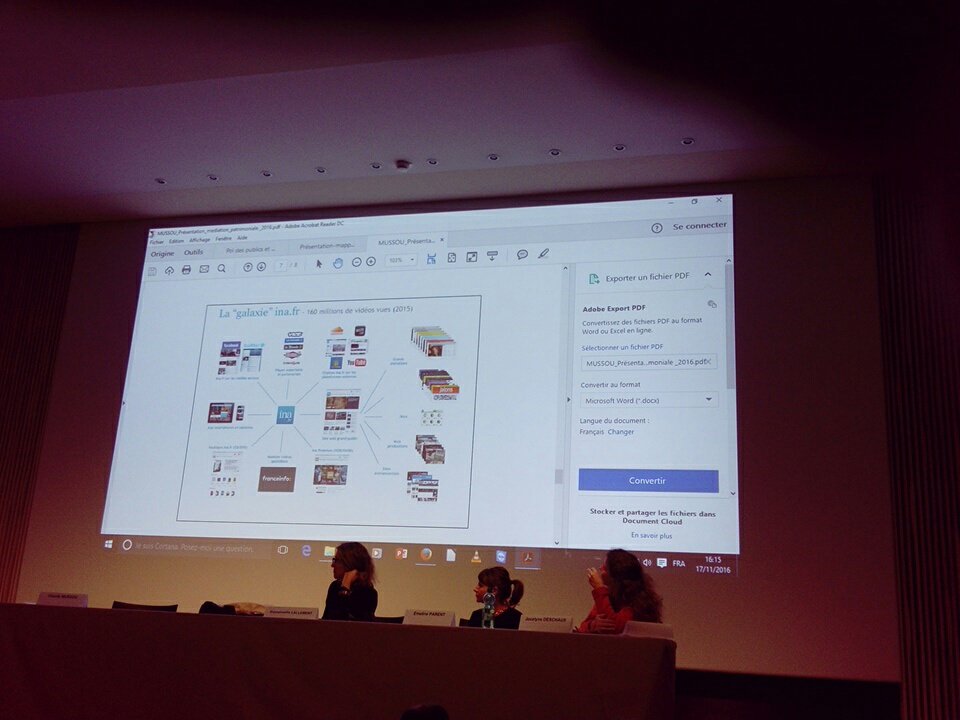Open the Aide menu
960x720 pixels.
(x=242, y=238)
